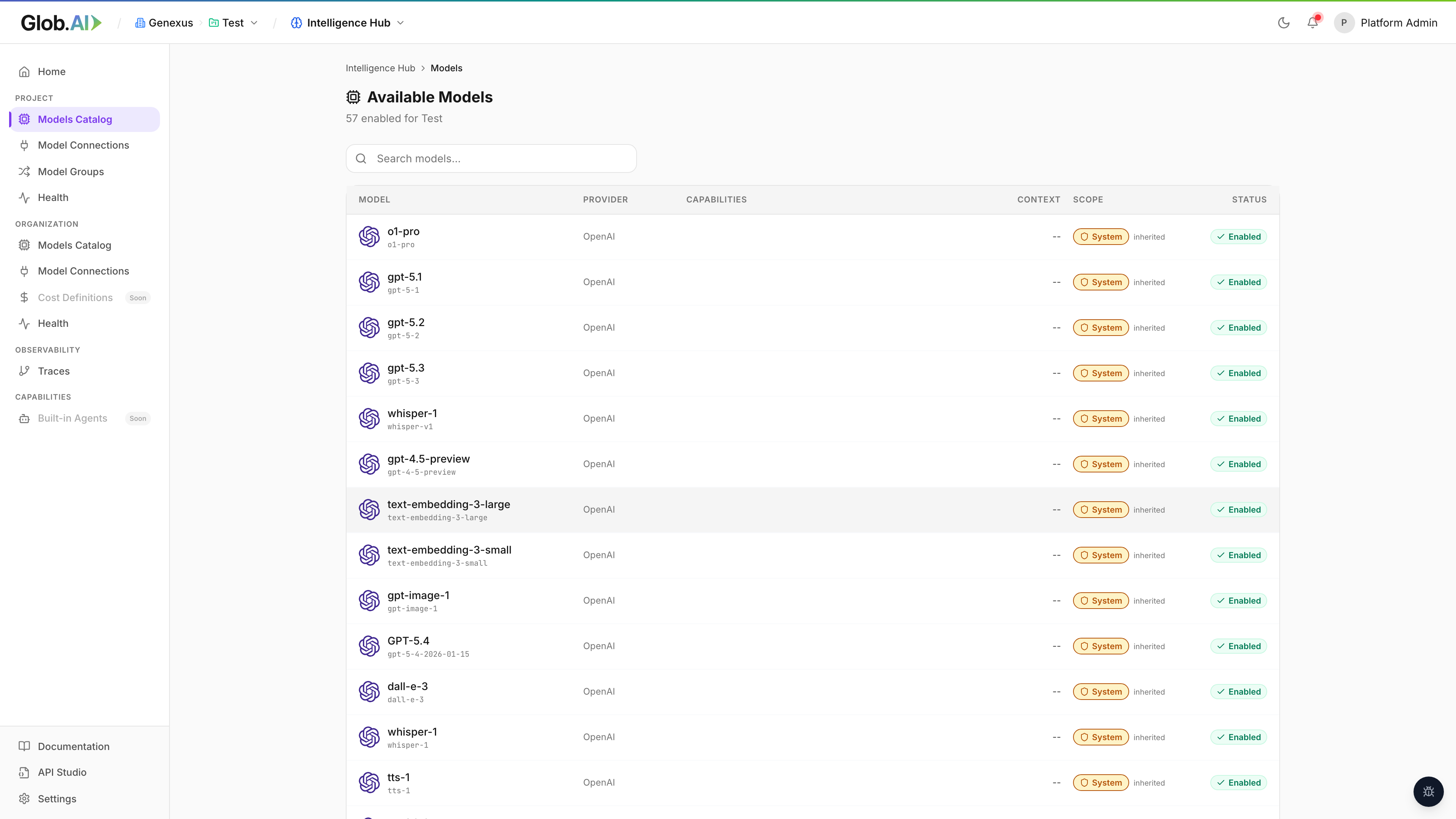Open notifications bell
The height and width of the screenshot is (819, 1456).
click(x=1312, y=23)
